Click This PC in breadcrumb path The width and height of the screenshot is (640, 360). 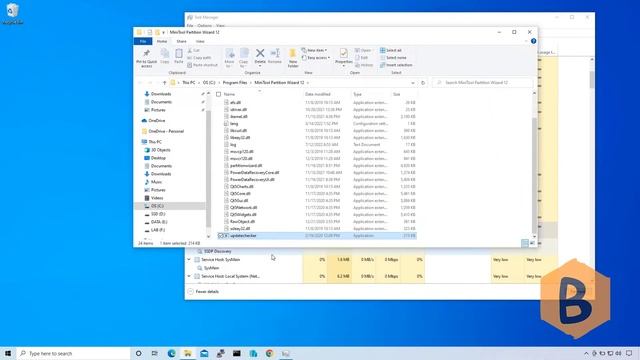[x=189, y=83]
